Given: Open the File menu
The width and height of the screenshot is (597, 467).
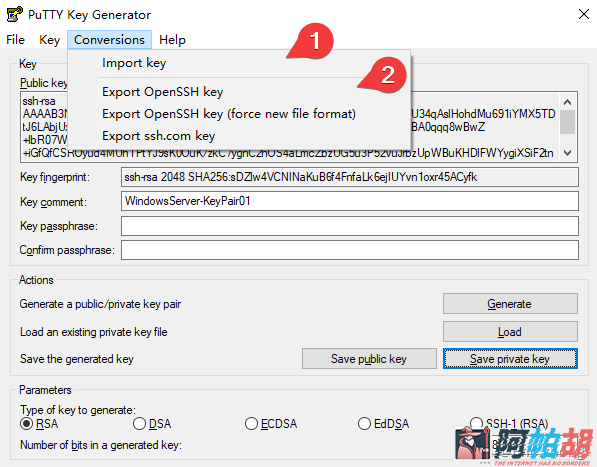Looking at the screenshot, I should click(16, 40).
